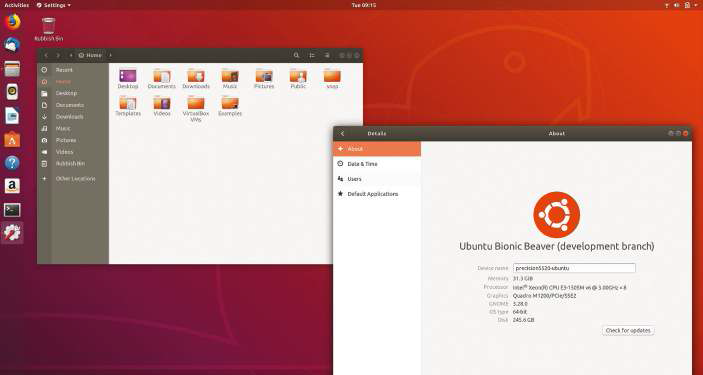This screenshot has height=375, width=703.
Task: Click the Home path bar button
Action: pyautogui.click(x=90, y=55)
